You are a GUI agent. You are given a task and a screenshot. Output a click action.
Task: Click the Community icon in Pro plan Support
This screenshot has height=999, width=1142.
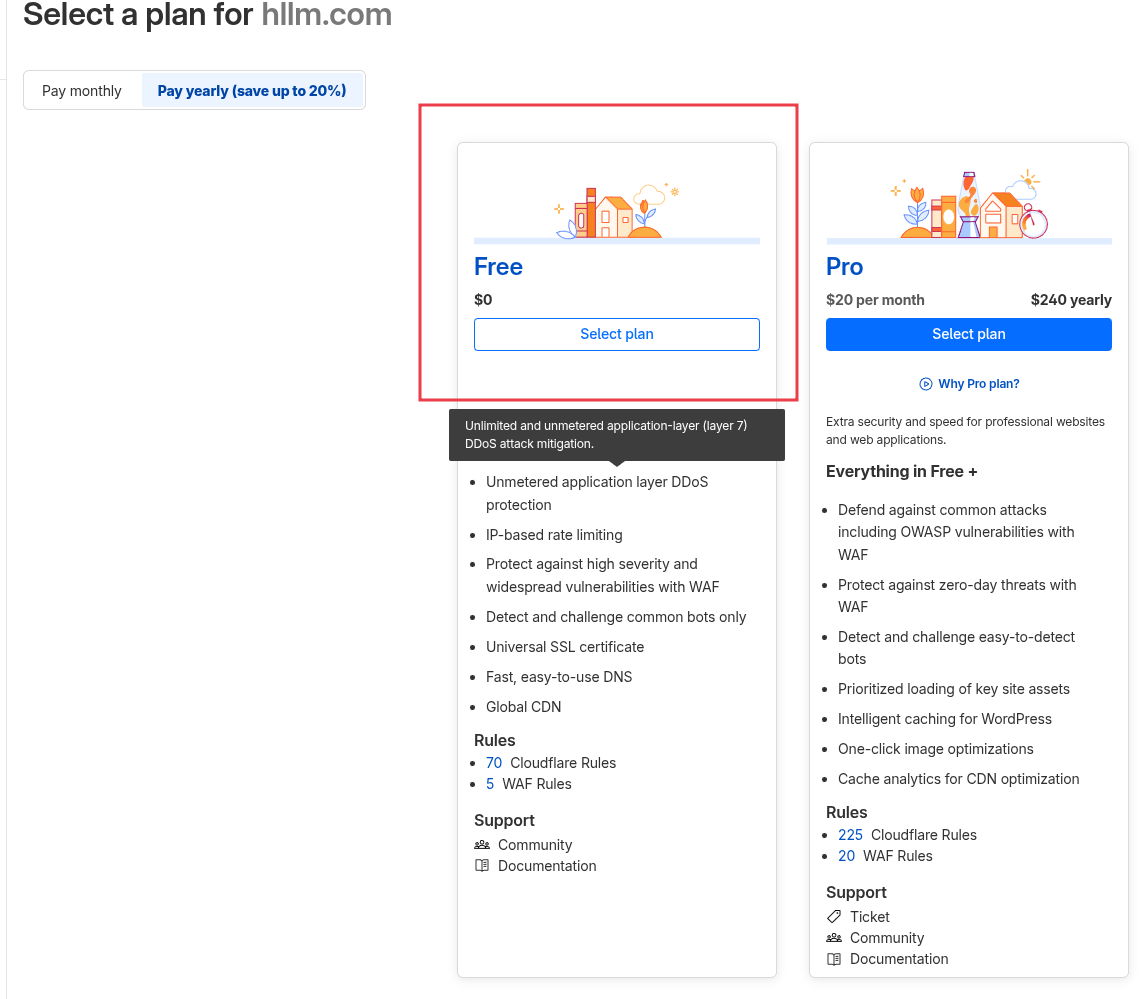834,937
